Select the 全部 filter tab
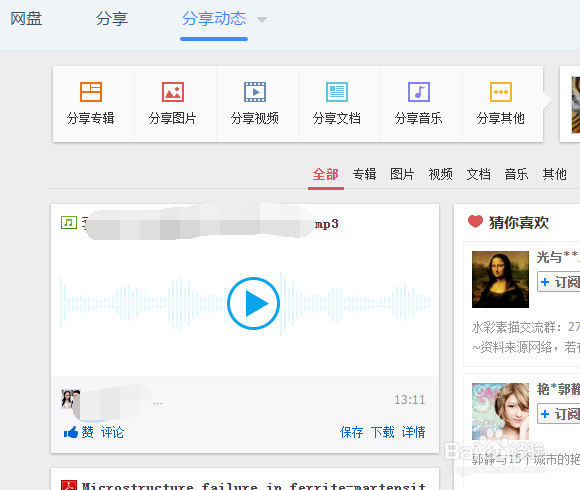The width and height of the screenshot is (580, 490). pyautogui.click(x=326, y=174)
